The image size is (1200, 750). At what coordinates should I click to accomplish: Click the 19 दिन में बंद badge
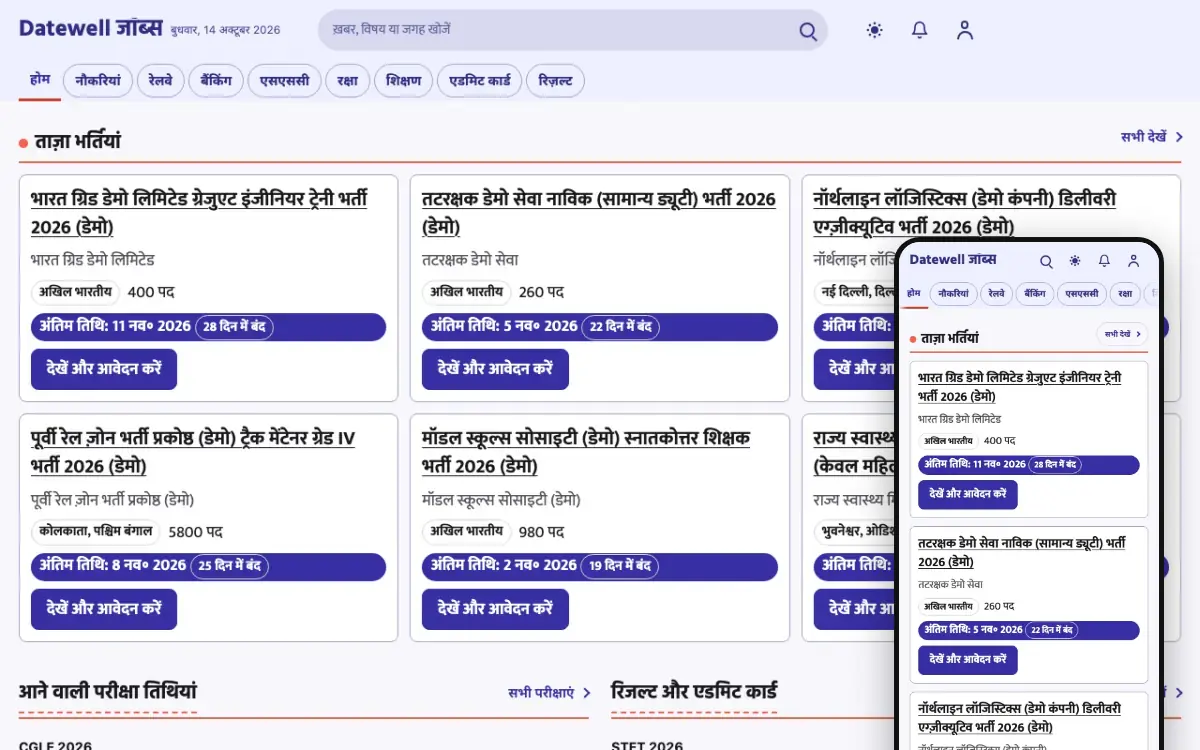[620, 566]
